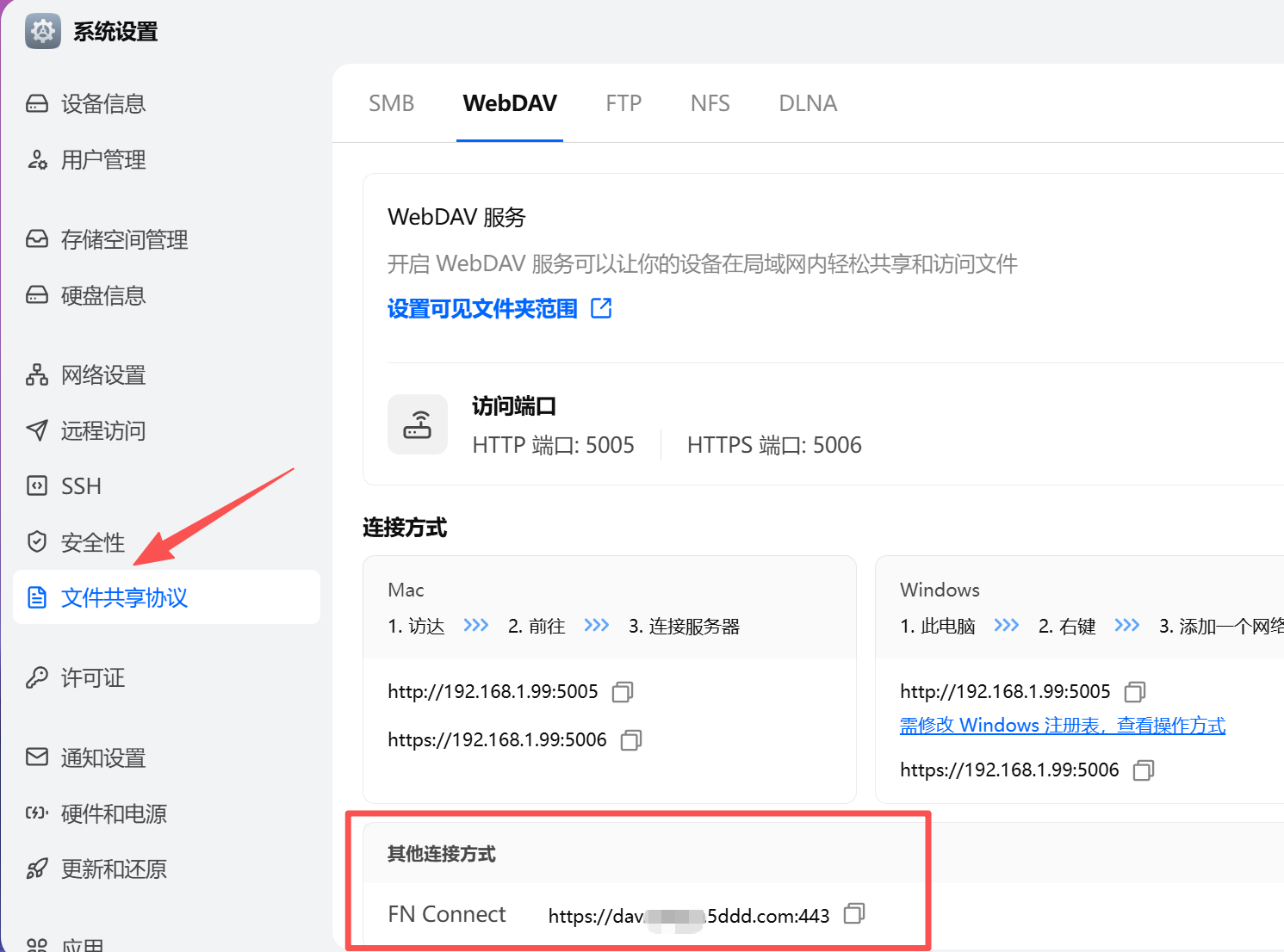Click the 系统设置 gear icon

pos(42,32)
